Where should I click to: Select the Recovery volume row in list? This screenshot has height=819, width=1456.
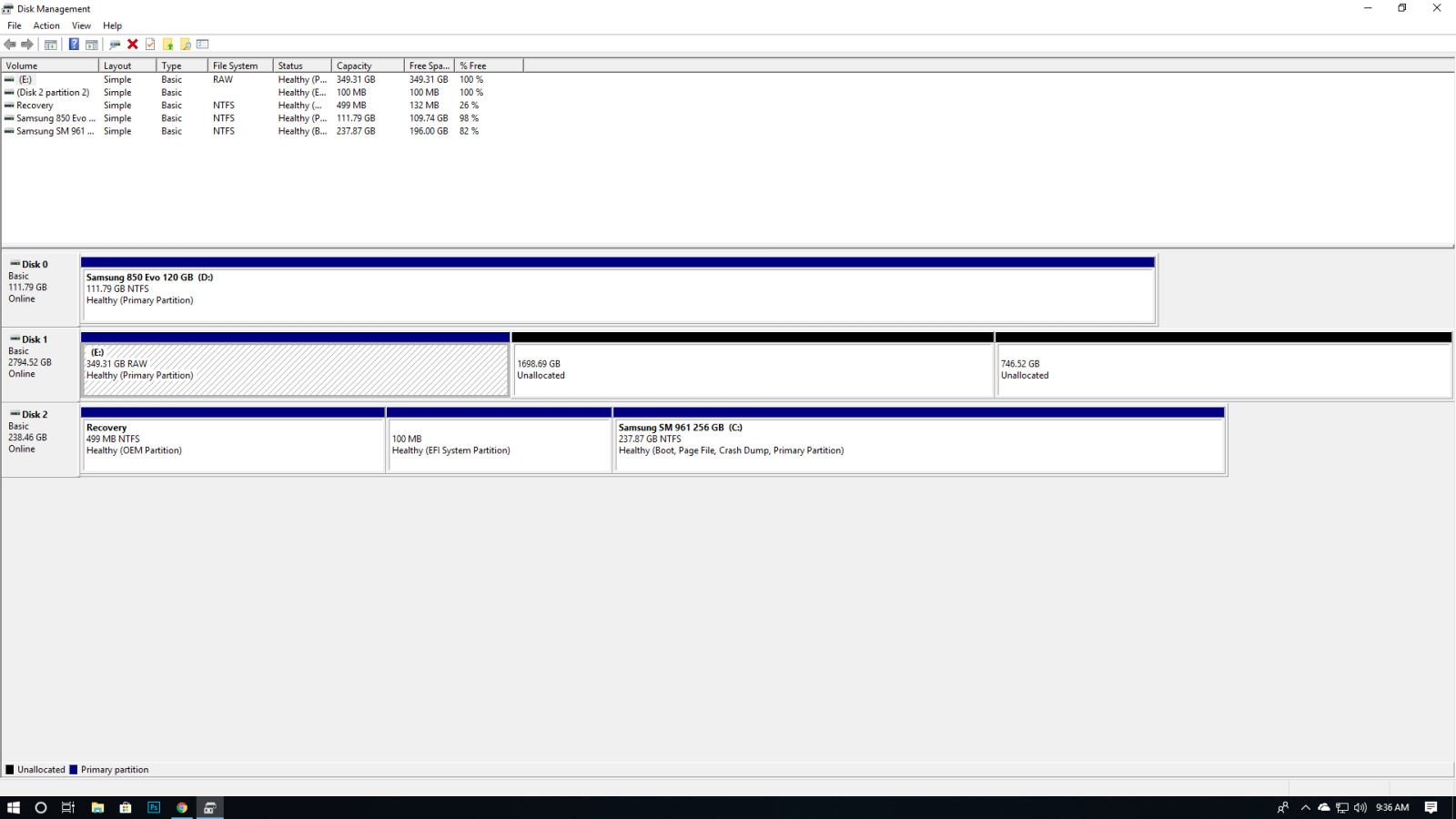[x=35, y=106]
